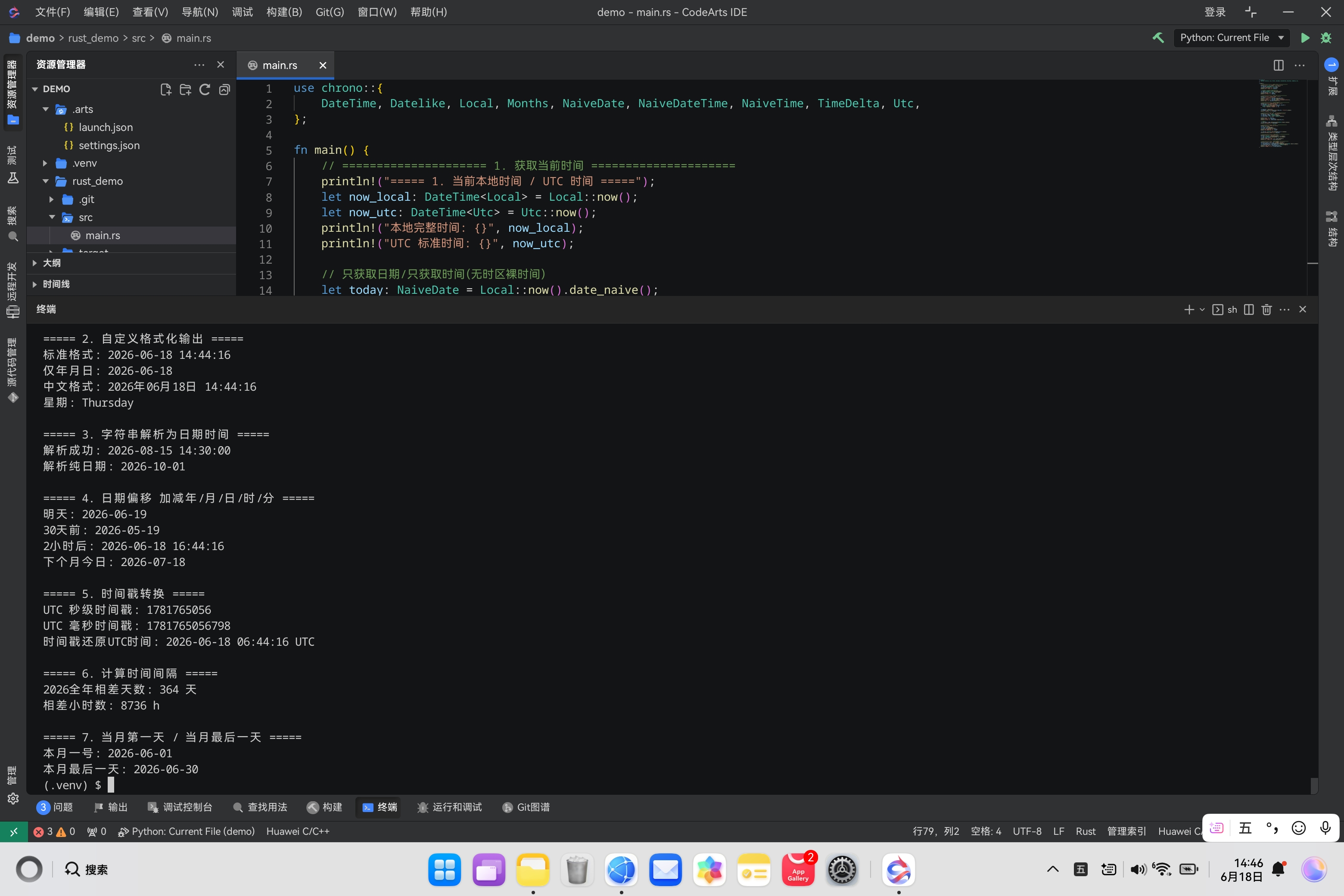Collapse the rust_demo folder
The width and height of the screenshot is (1344, 896).
46,181
